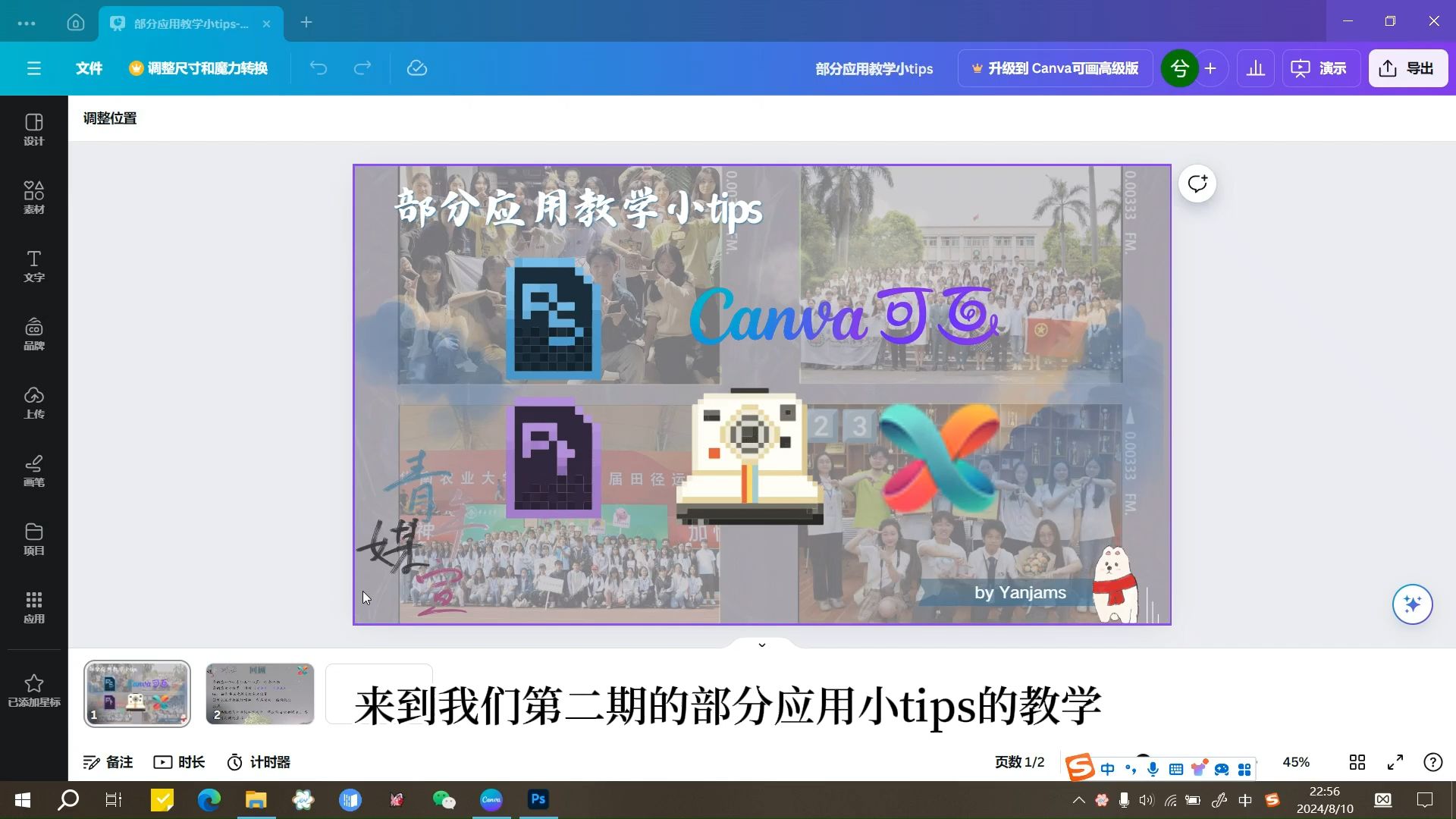This screenshot has width=1456, height=819.
Task: Collapse the page thumbnails strip
Action: point(762,645)
